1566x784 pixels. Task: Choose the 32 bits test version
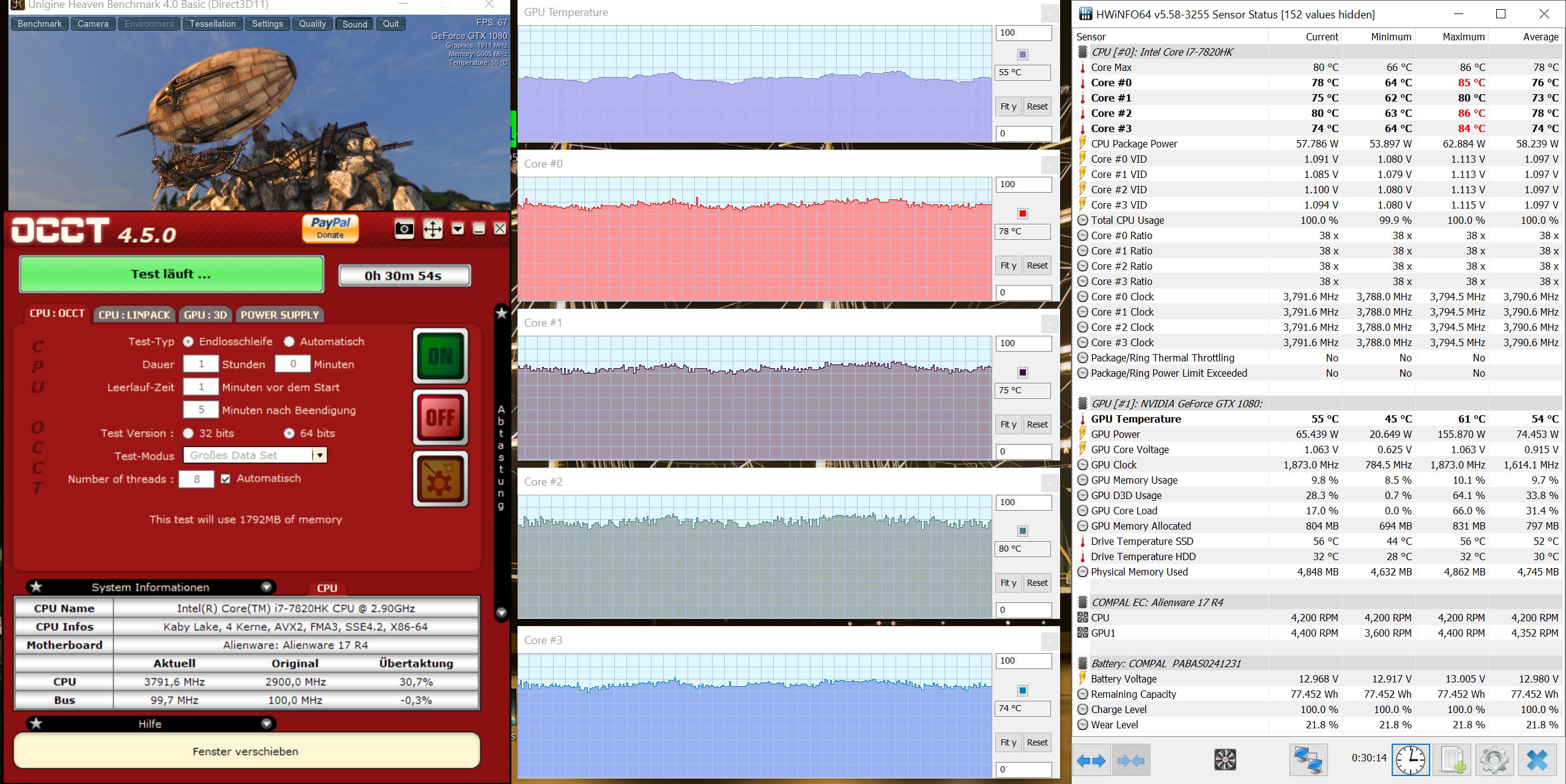188,433
